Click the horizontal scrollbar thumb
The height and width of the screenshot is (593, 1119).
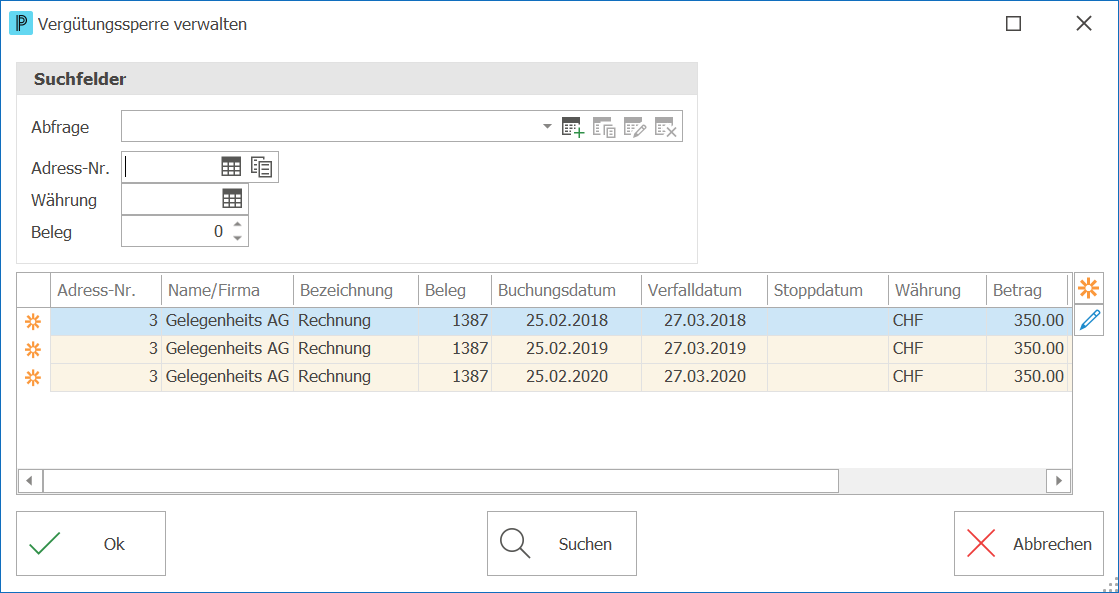(x=440, y=480)
